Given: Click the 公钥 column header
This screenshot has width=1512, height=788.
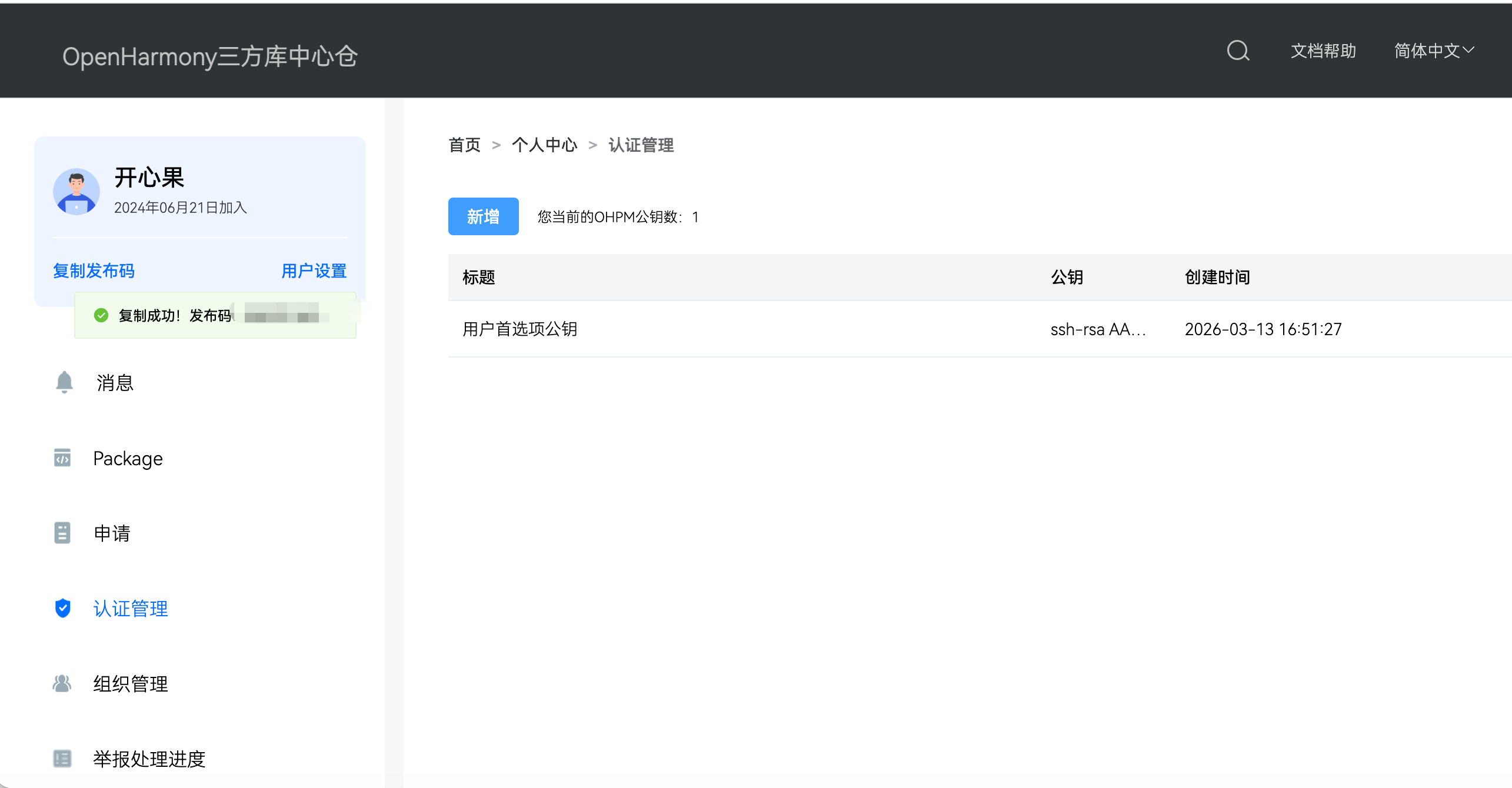Looking at the screenshot, I should pyautogui.click(x=1067, y=277).
